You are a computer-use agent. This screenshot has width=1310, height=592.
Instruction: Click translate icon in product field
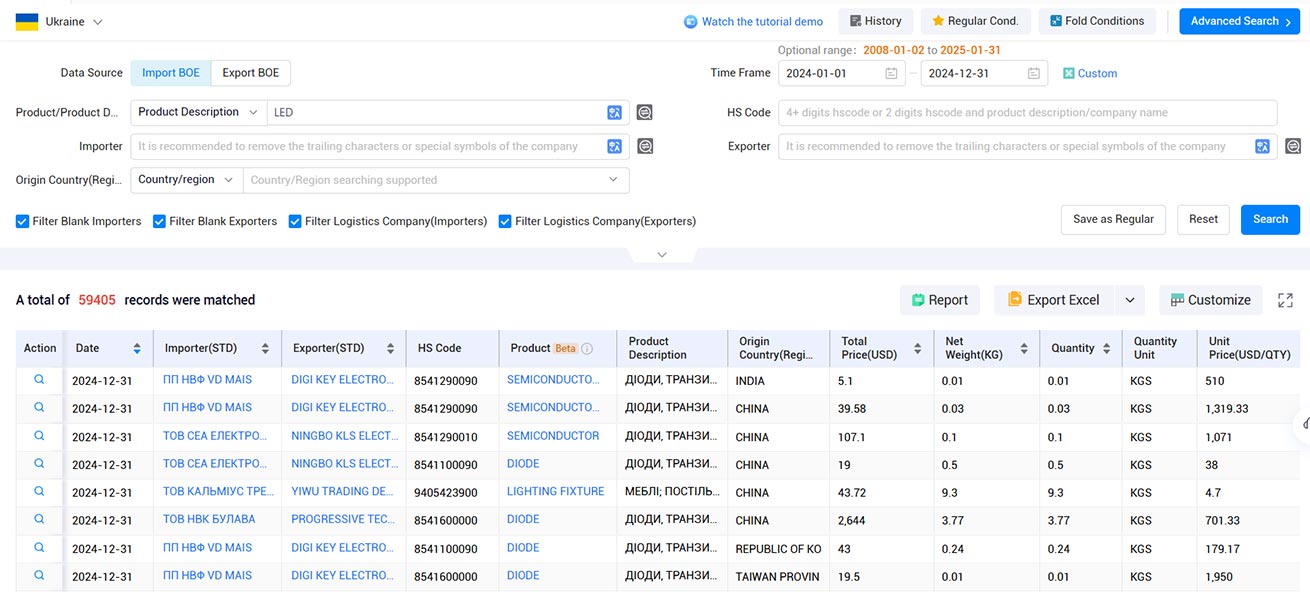pyautogui.click(x=615, y=113)
